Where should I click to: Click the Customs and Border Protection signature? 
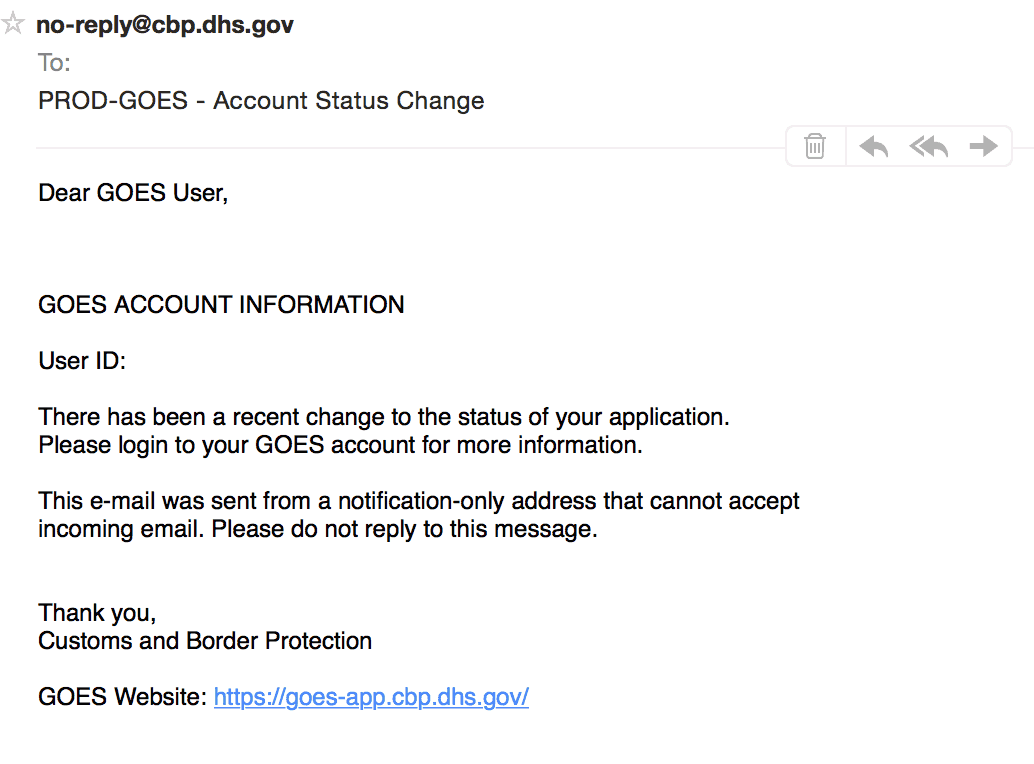pos(205,641)
